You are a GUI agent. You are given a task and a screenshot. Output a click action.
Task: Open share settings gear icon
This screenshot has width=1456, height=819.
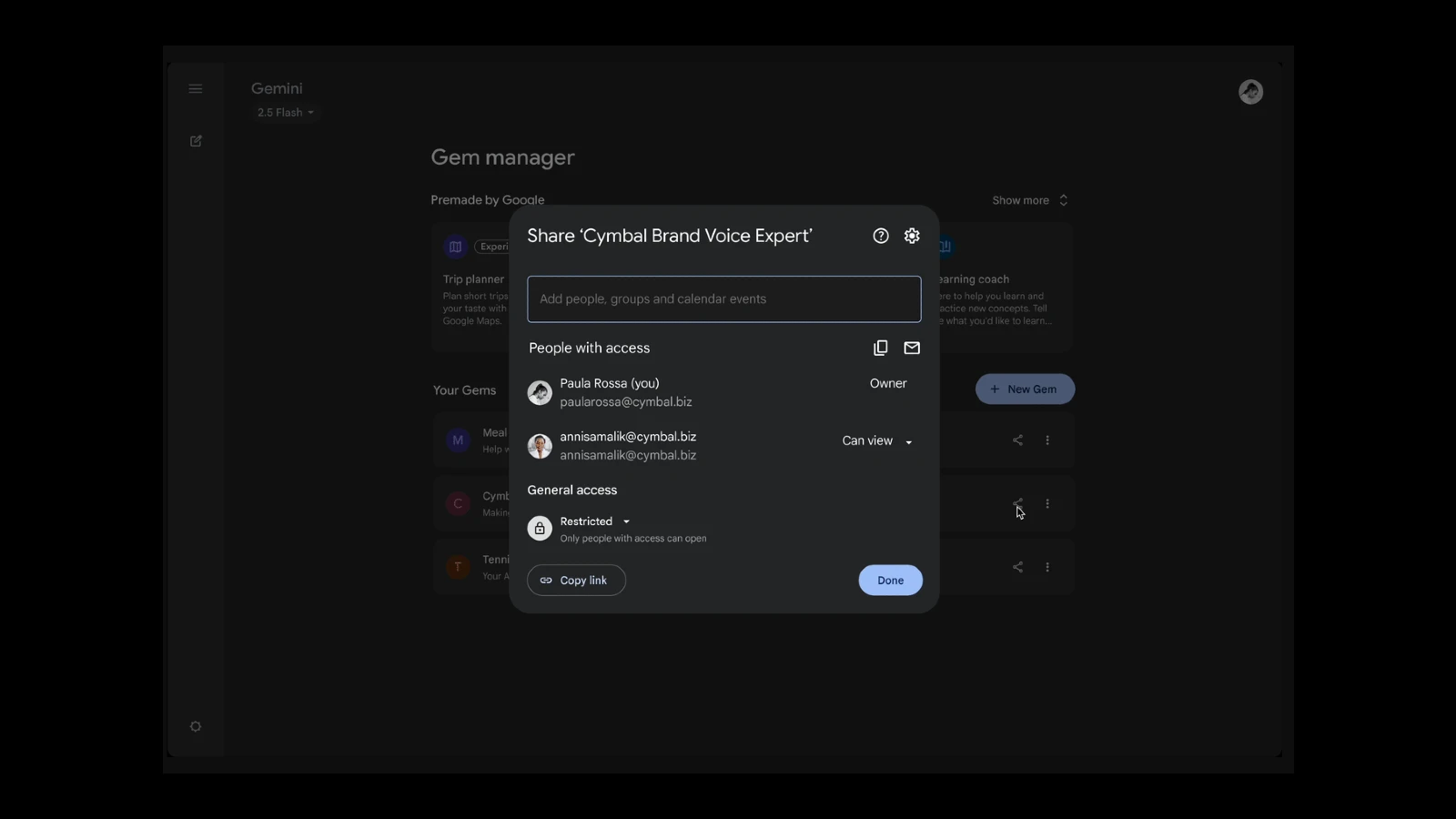912,236
